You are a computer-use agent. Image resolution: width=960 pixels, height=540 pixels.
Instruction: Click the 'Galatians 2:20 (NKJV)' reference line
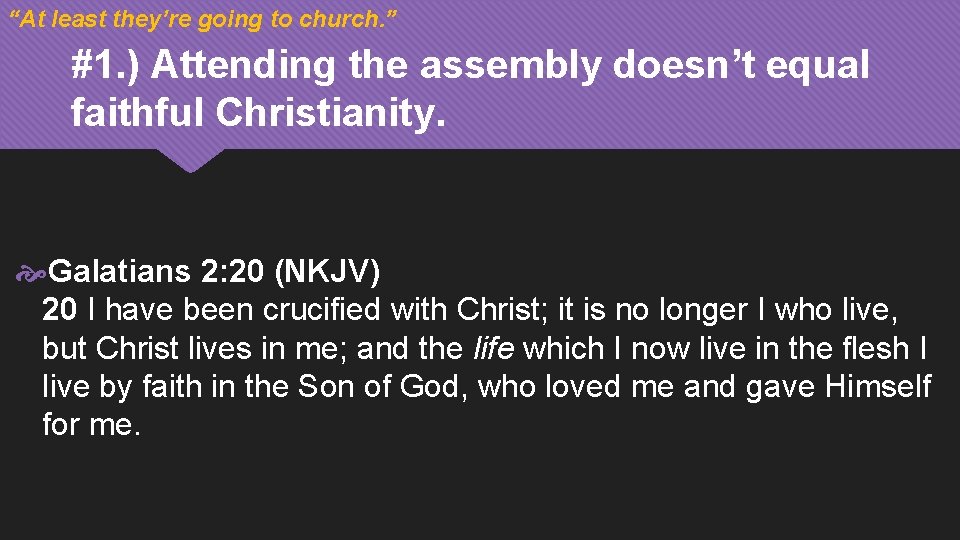214,271
